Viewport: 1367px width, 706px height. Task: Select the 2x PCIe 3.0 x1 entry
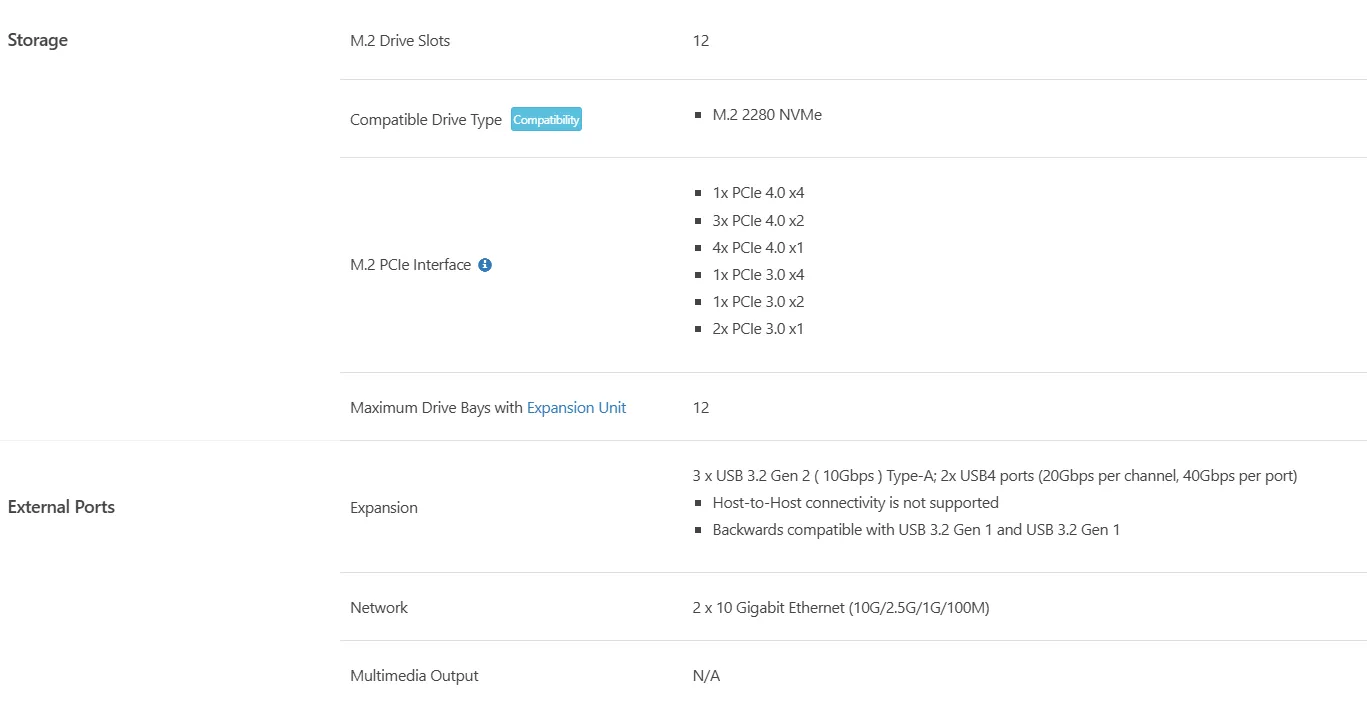pyautogui.click(x=758, y=328)
